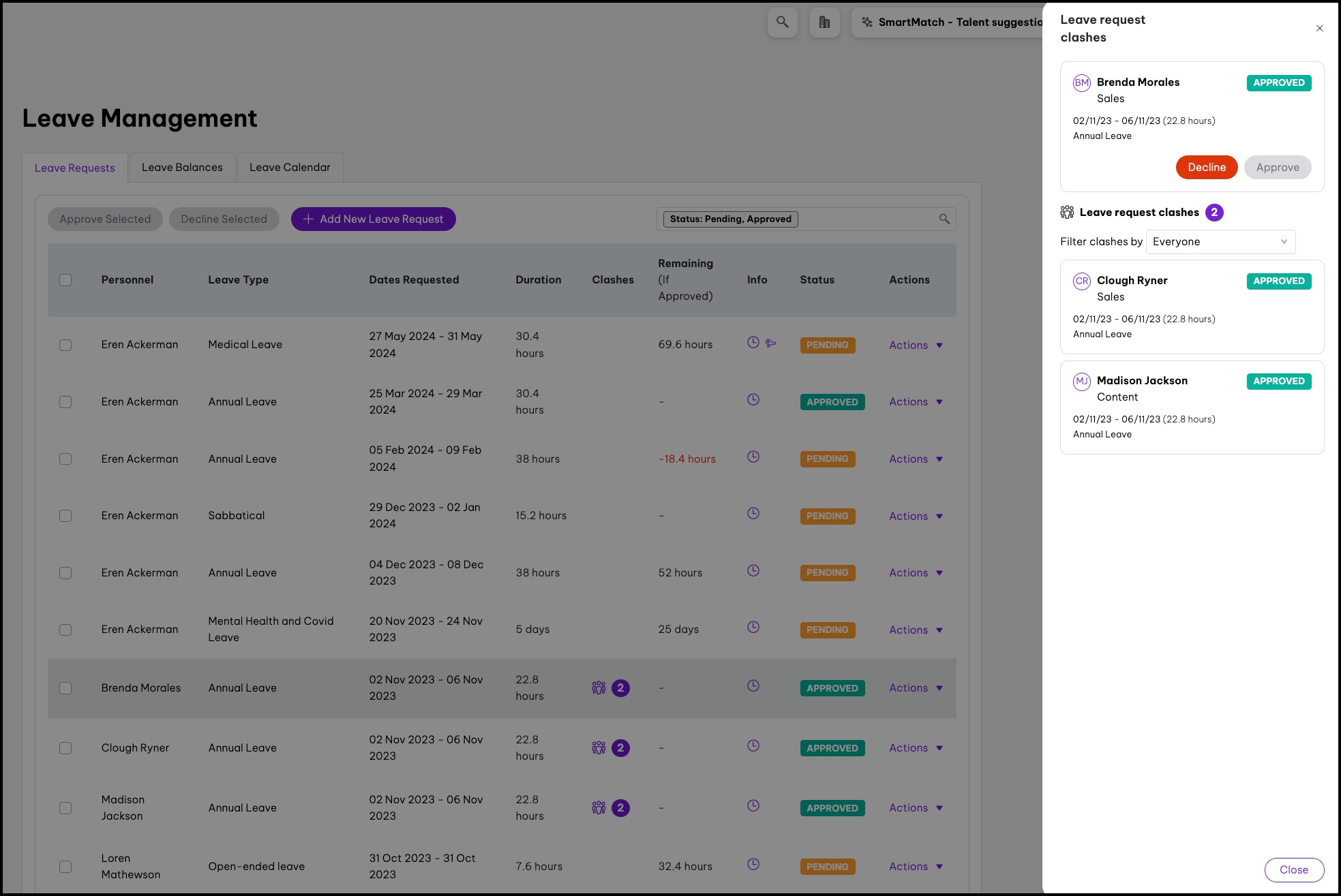The width and height of the screenshot is (1341, 896).
Task: Check the Loren Mathewson row checkbox
Action: [65, 867]
